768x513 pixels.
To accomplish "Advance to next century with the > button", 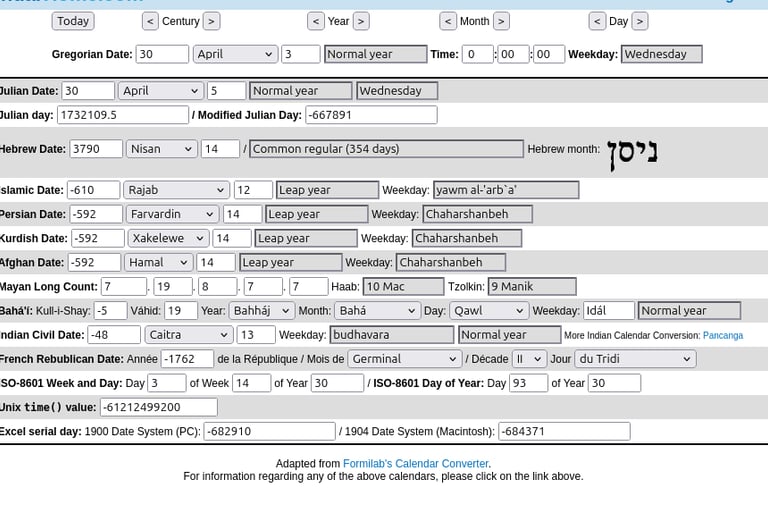I will [x=211, y=22].
